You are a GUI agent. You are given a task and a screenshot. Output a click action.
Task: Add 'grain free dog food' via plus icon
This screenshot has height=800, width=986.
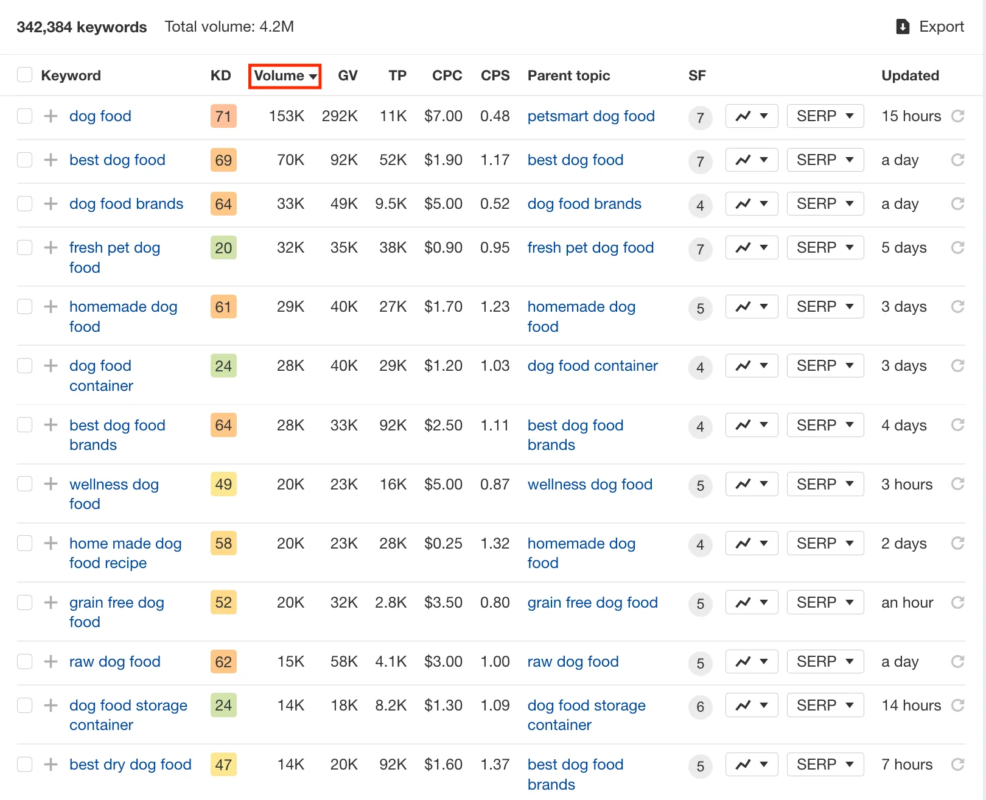(x=51, y=603)
